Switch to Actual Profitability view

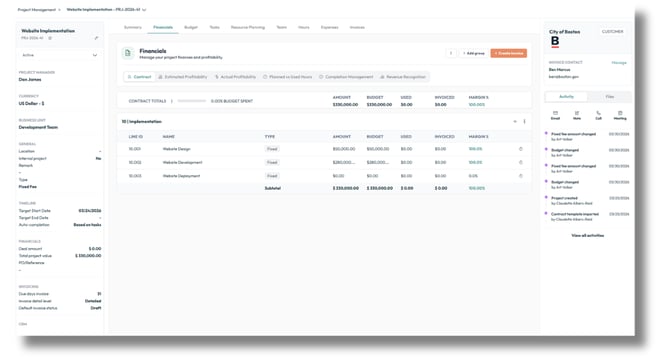pos(235,77)
